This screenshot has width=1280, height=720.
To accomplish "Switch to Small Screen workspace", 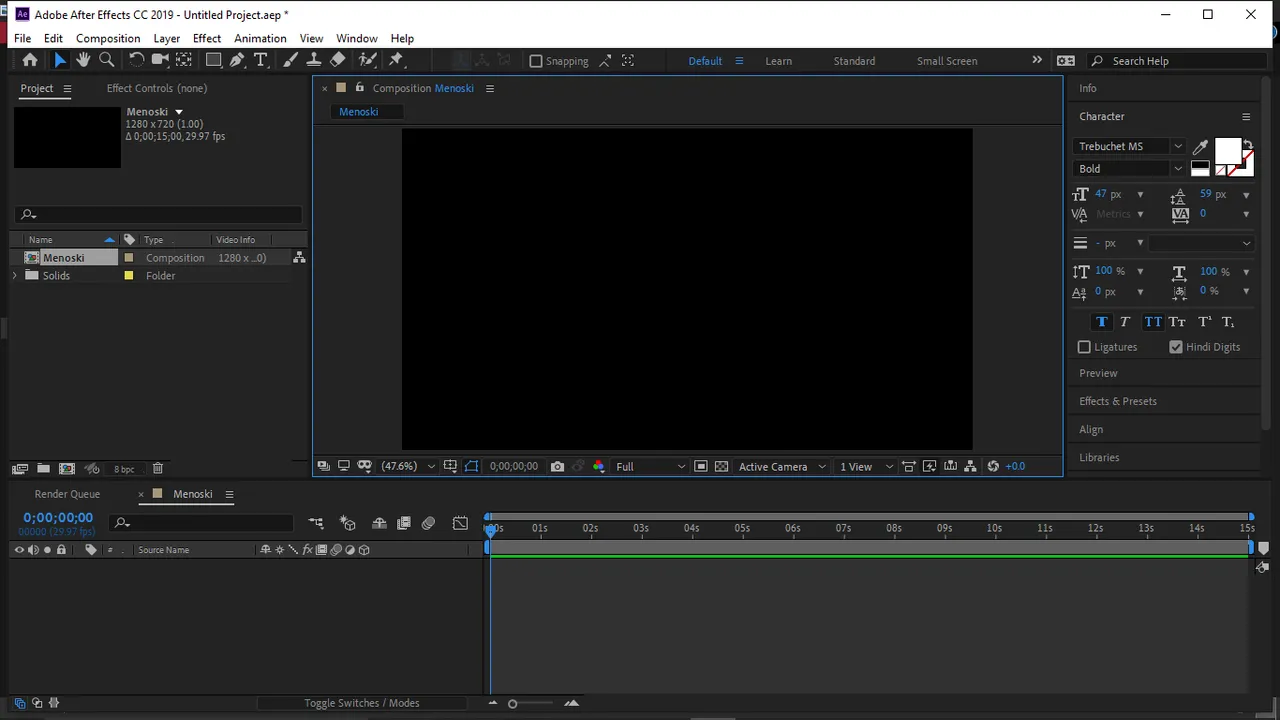I will 947,61.
